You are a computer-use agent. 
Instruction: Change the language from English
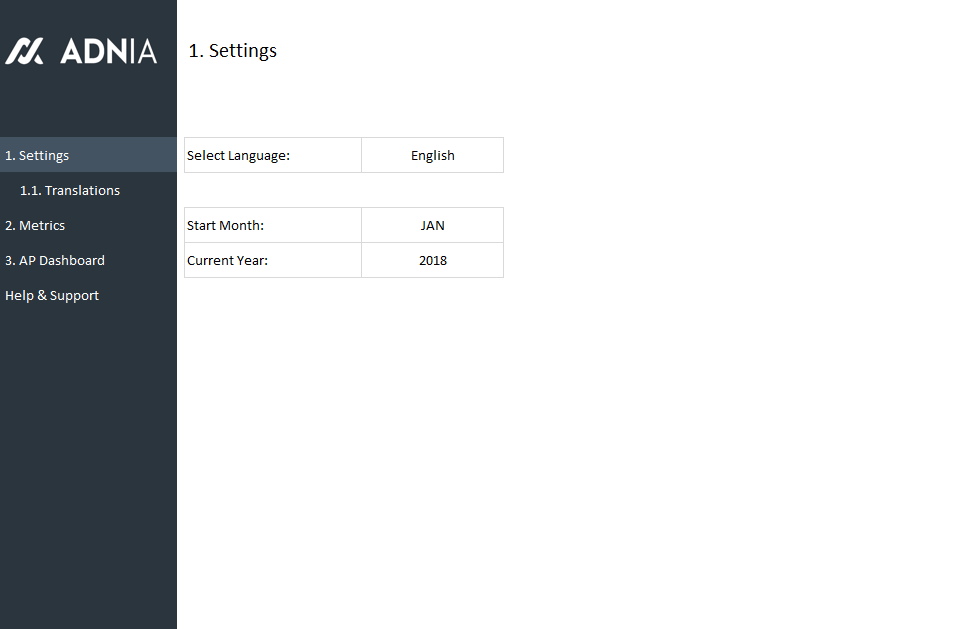pos(432,155)
